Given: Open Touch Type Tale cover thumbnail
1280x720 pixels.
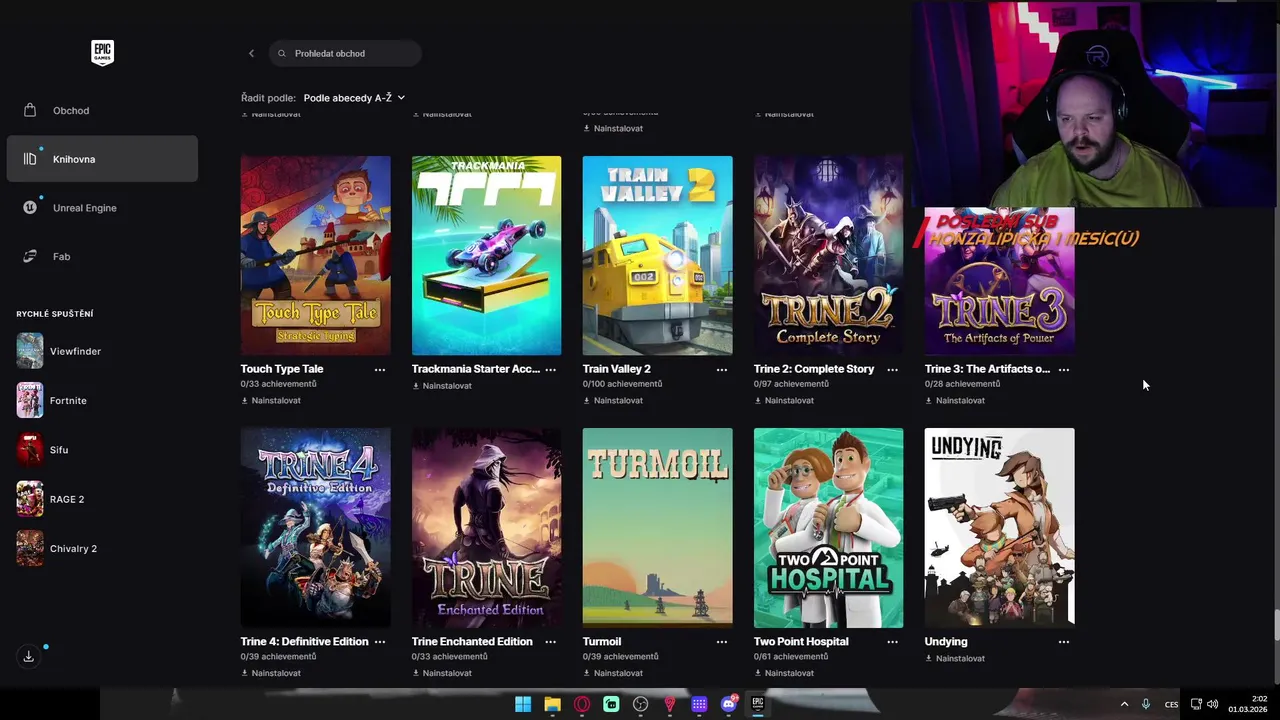Looking at the screenshot, I should tap(316, 255).
